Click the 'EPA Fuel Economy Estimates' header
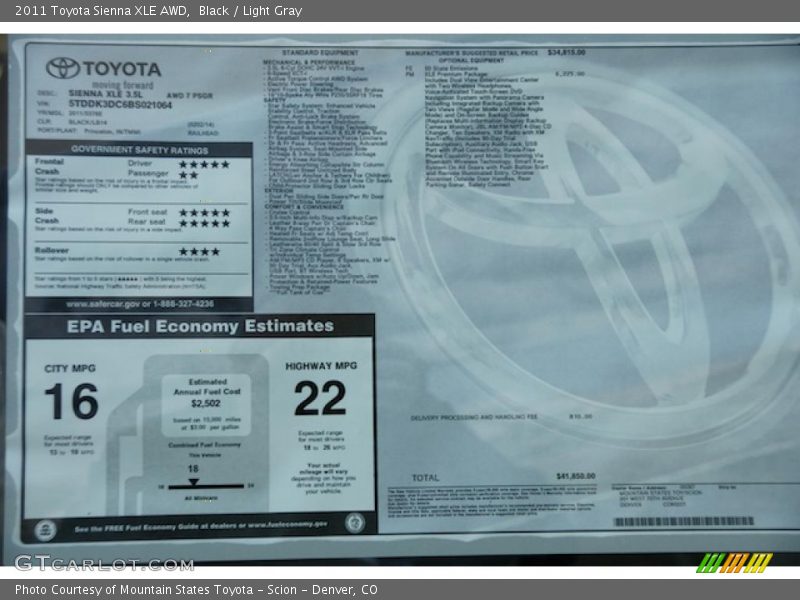 pos(201,326)
